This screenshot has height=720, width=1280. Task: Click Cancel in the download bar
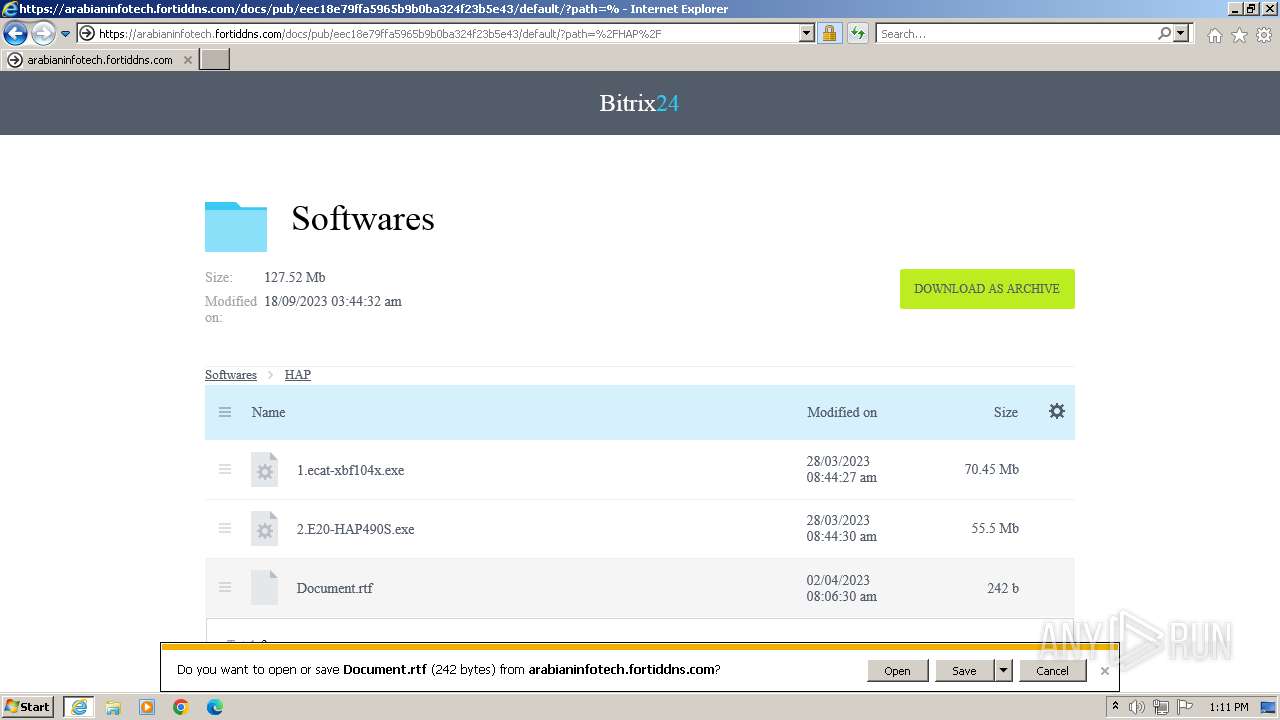1052,671
